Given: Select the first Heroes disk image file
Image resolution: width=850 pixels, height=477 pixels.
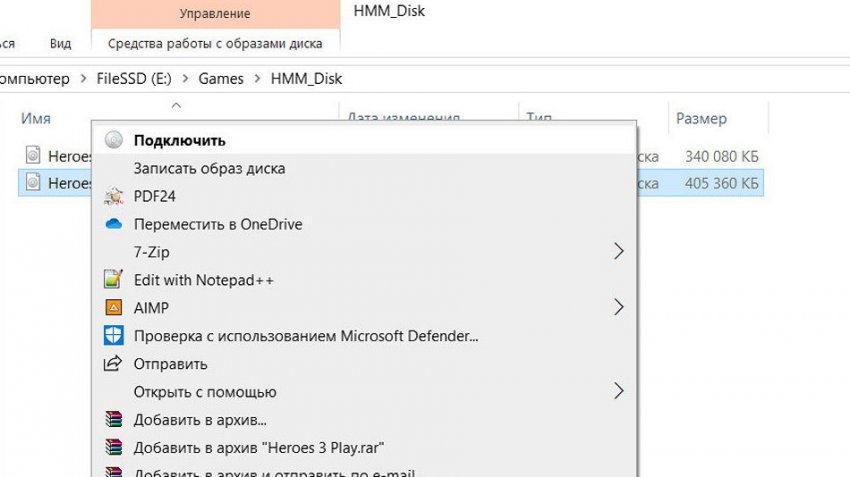Looking at the screenshot, I should (60, 156).
